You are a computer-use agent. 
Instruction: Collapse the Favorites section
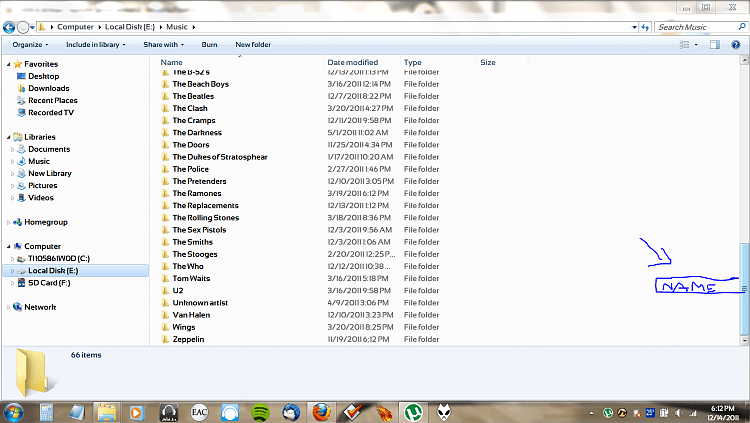point(9,64)
